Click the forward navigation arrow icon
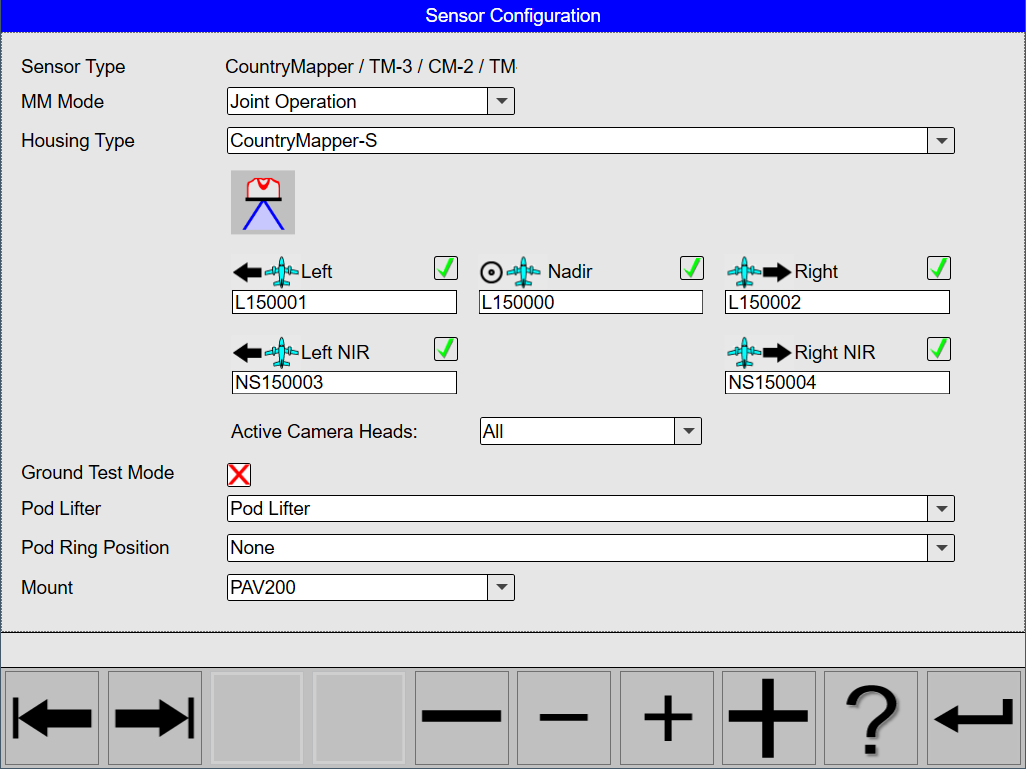The image size is (1026, 769). pos(154,717)
